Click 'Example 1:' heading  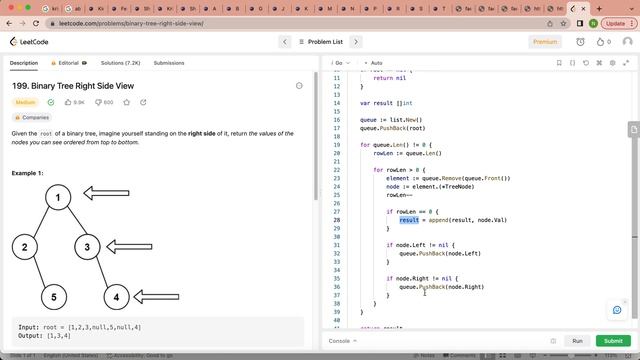pos(27,173)
